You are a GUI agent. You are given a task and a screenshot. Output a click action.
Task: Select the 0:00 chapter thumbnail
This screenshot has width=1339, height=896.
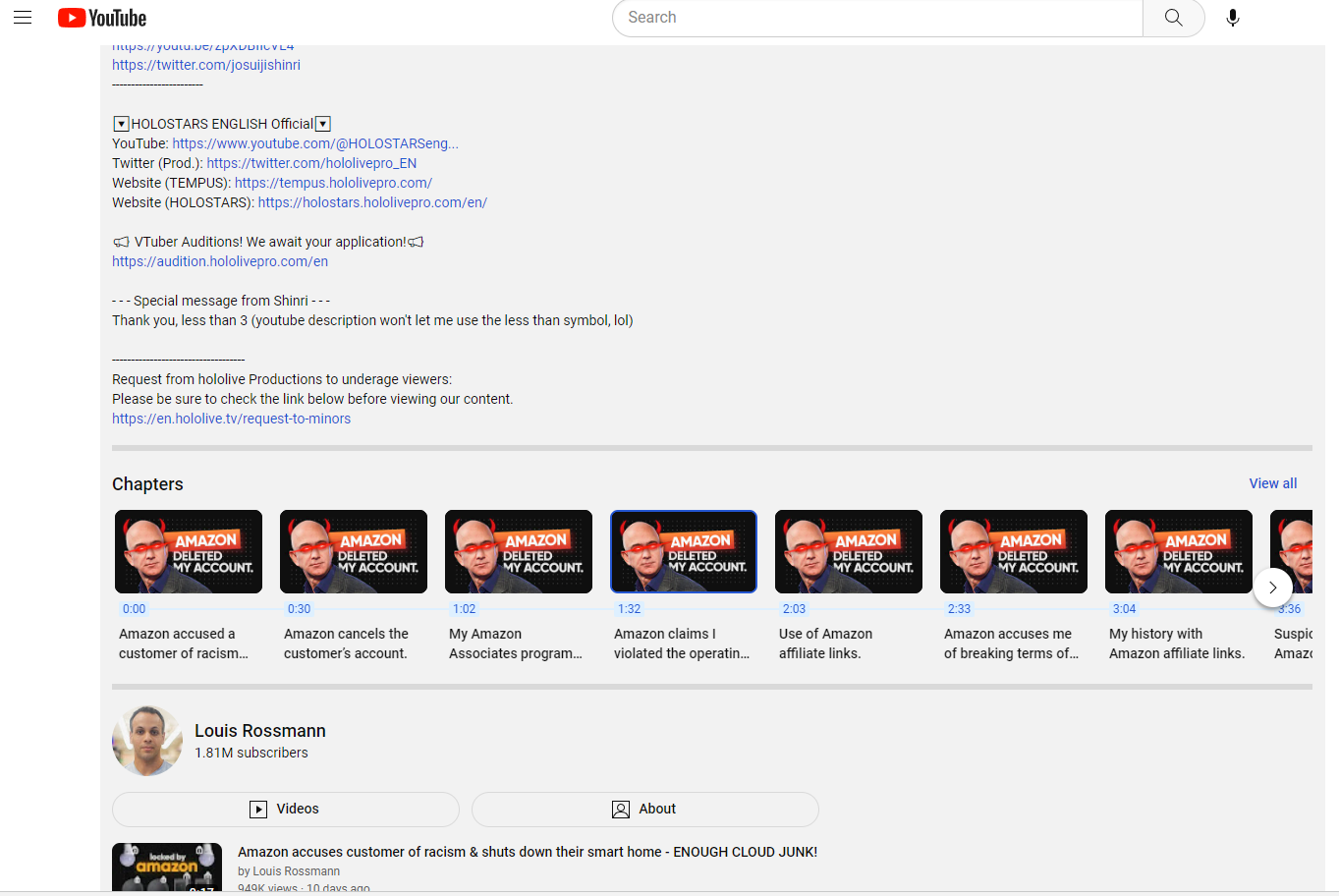click(x=189, y=551)
